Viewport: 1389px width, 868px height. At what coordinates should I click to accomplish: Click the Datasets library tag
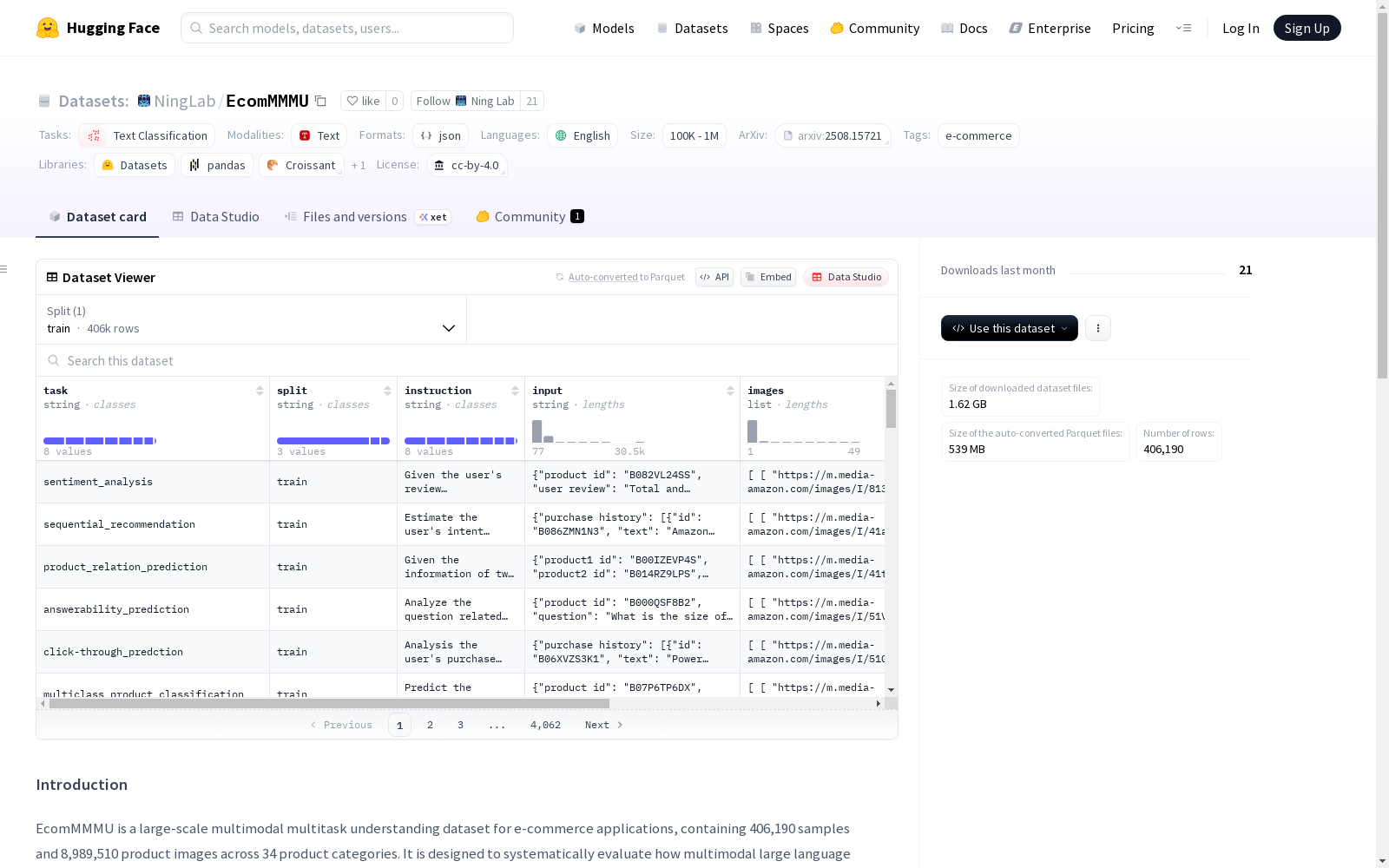click(x=135, y=165)
